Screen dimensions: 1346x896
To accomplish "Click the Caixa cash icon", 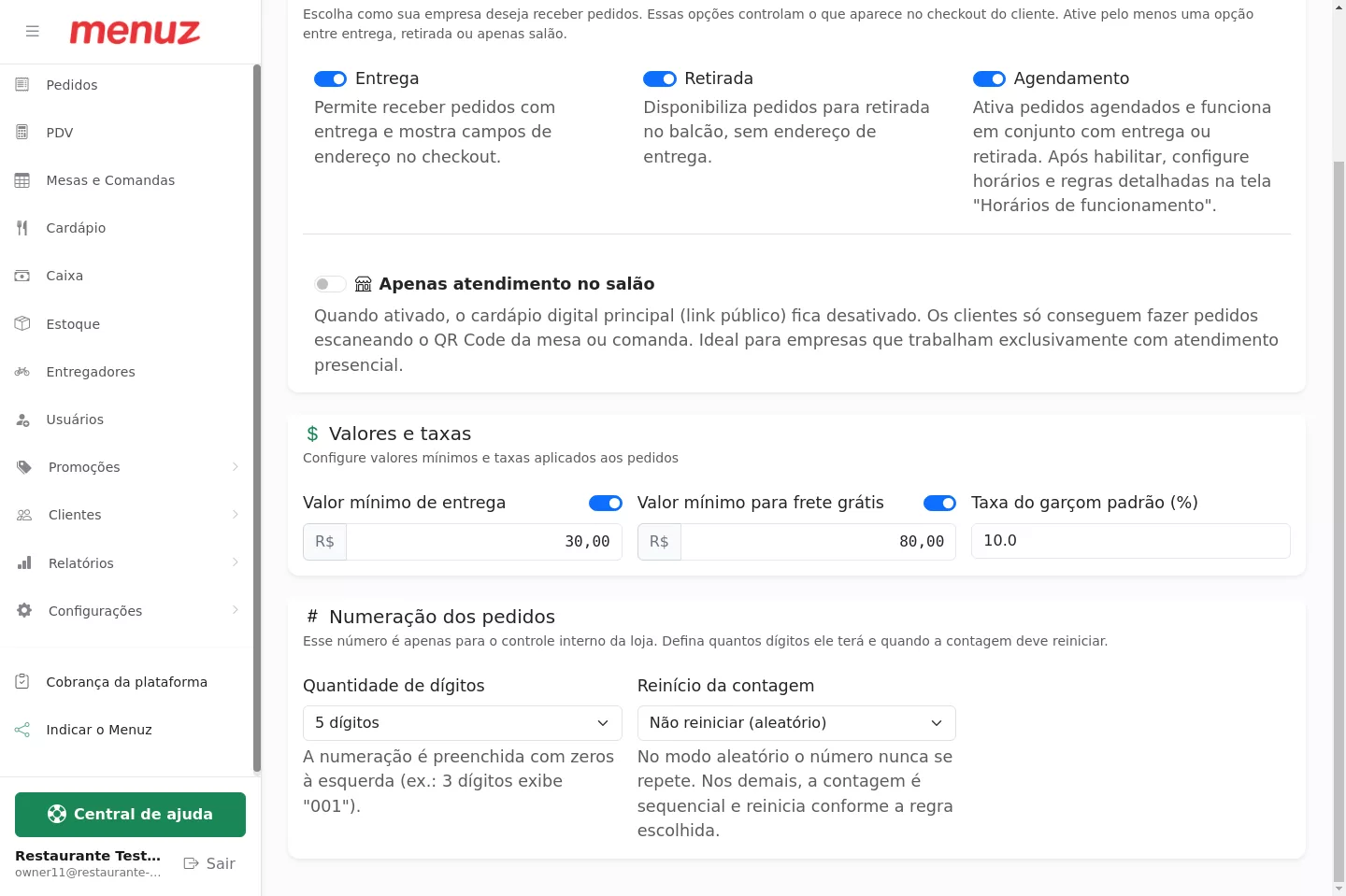I will point(22,276).
